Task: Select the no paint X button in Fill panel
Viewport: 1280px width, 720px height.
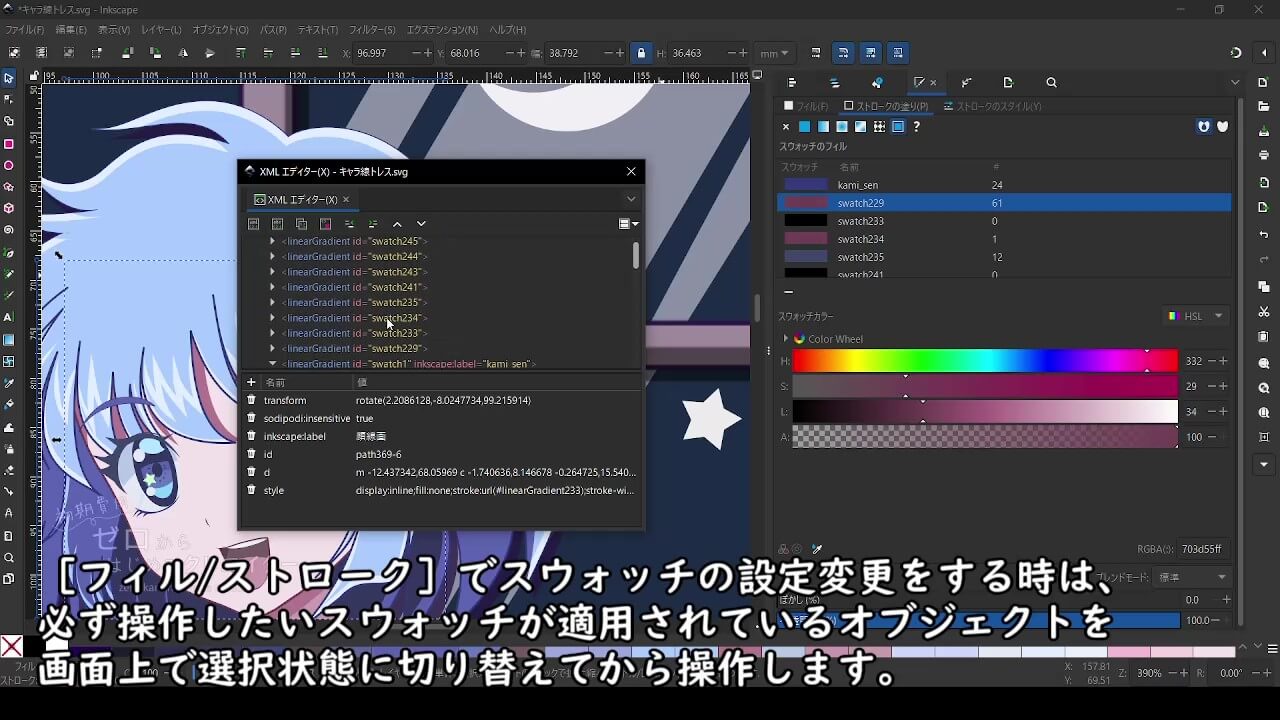Action: click(786, 127)
